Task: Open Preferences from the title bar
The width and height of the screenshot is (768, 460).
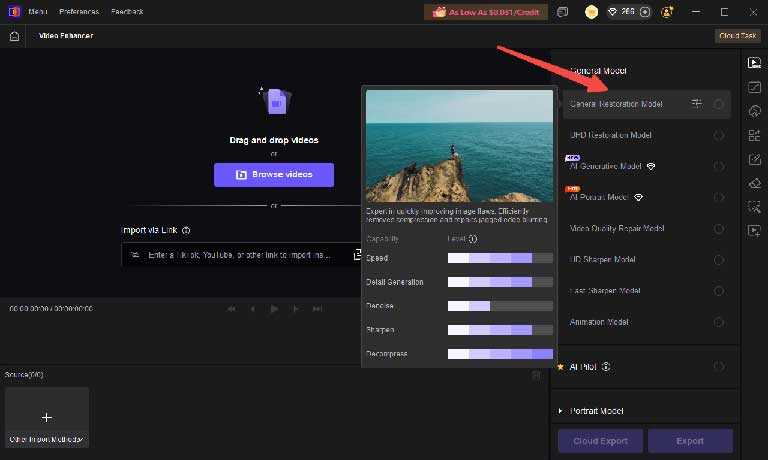Action: click(x=79, y=11)
